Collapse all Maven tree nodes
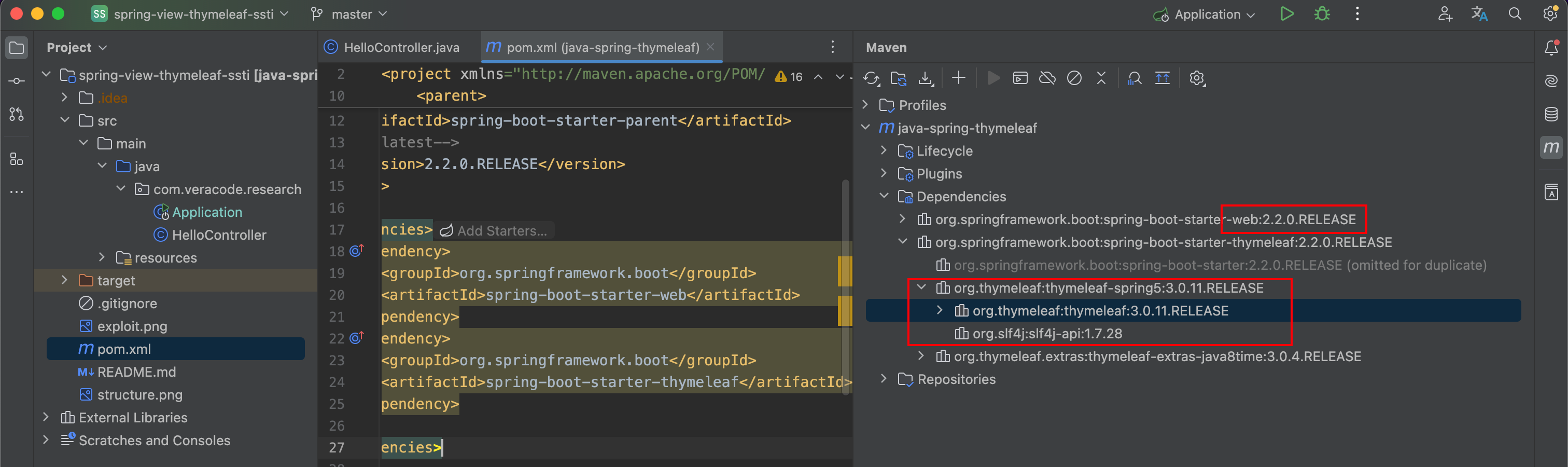 point(1101,78)
